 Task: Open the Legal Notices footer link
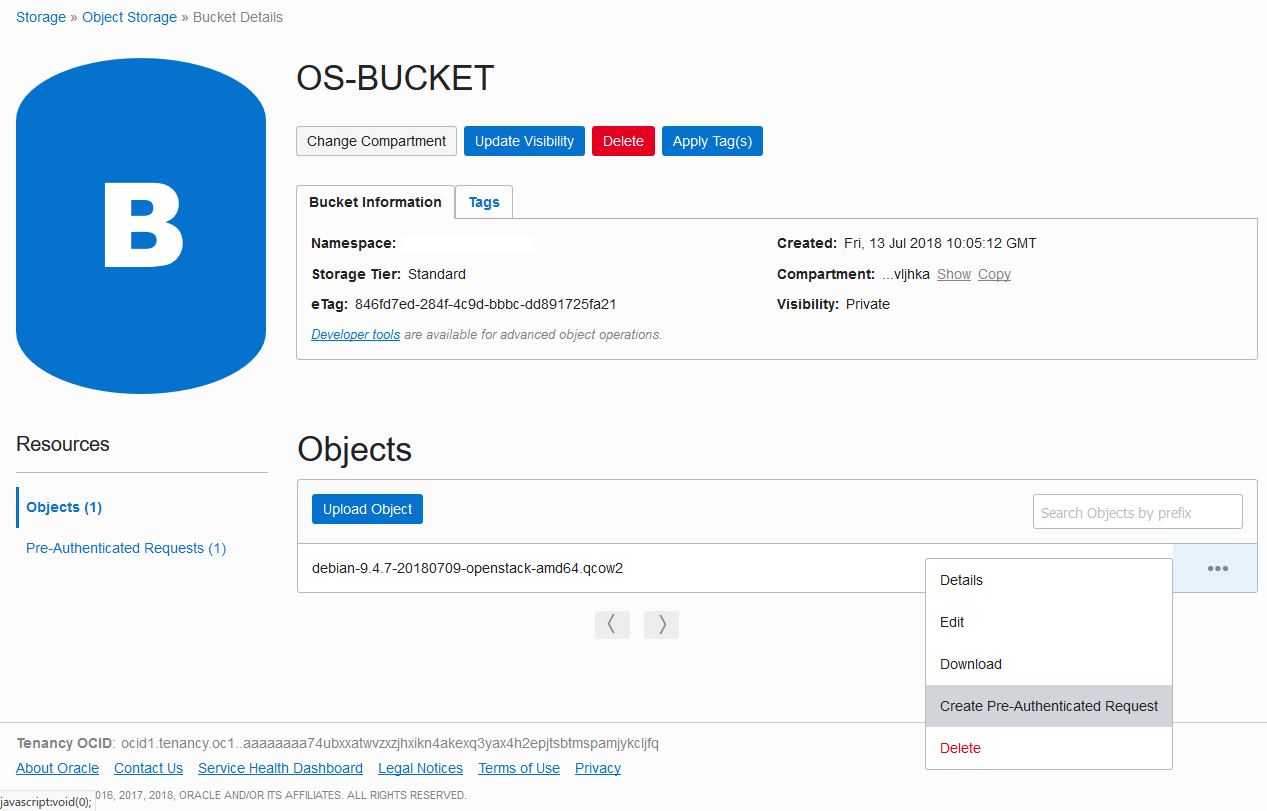pyautogui.click(x=420, y=768)
